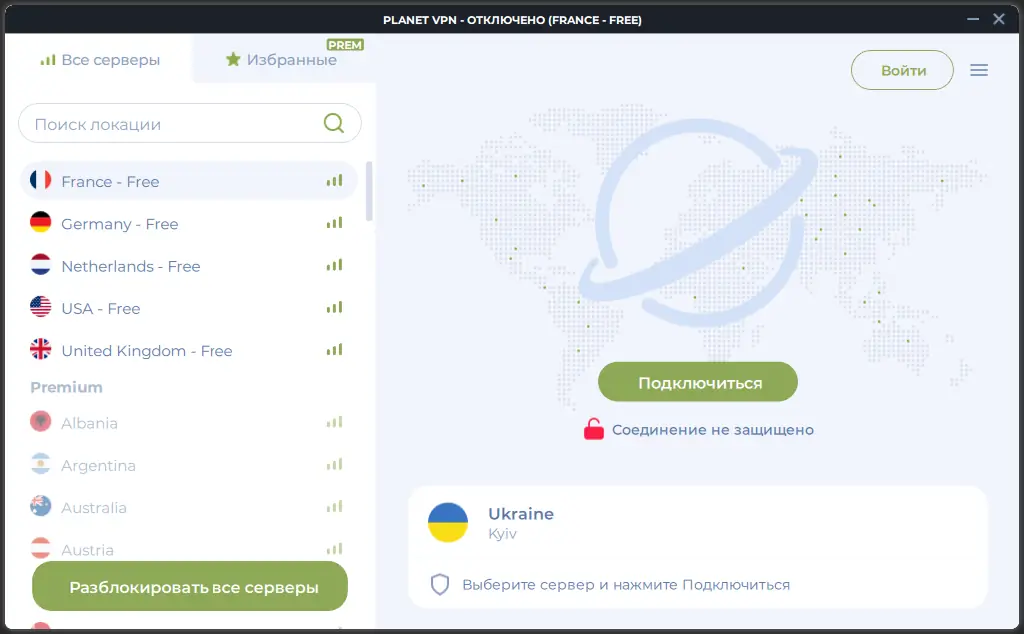Screen dimensions: 1024x634
Task: Click the France flag icon
Action: [40, 180]
